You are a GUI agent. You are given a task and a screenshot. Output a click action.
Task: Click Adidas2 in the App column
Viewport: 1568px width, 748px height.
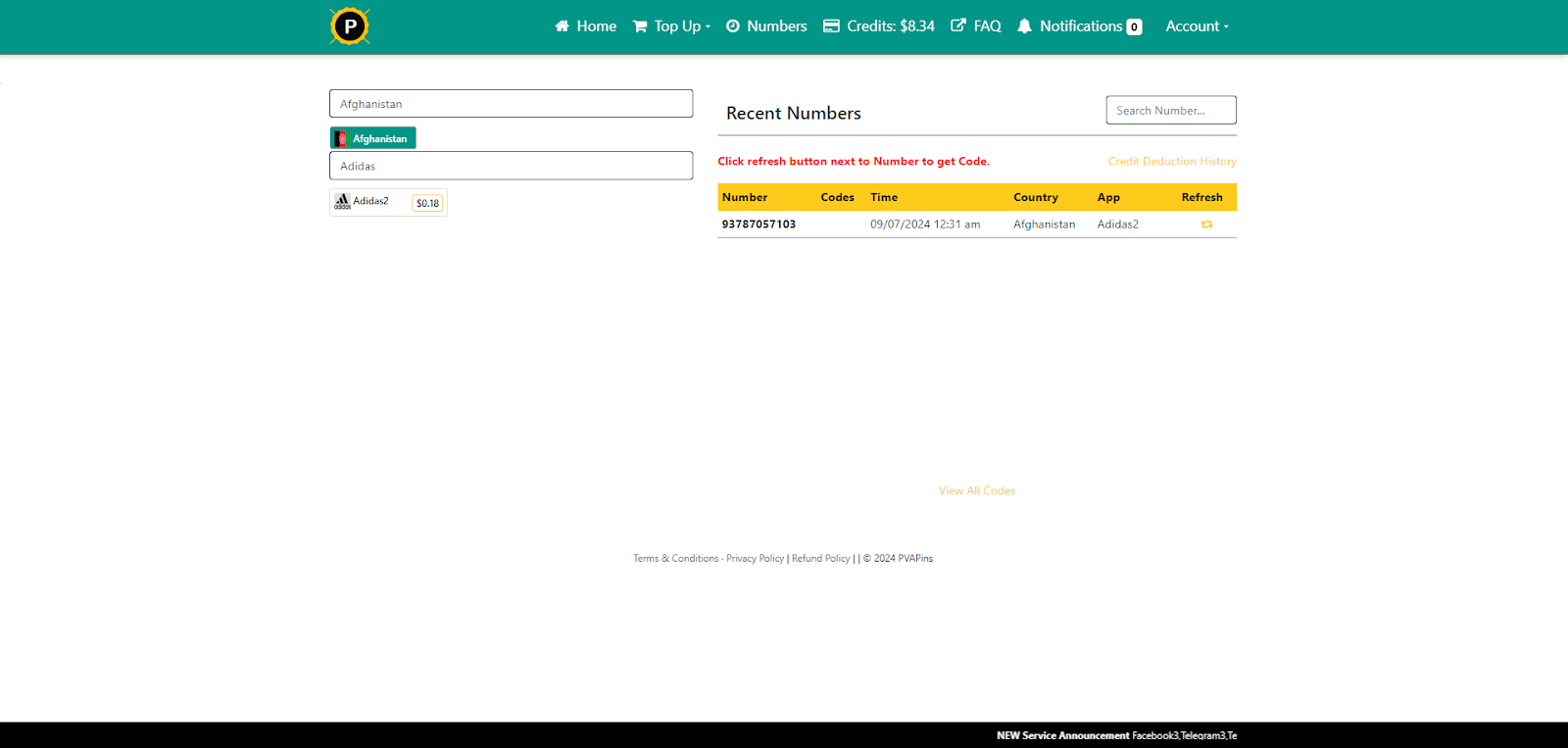(1118, 224)
